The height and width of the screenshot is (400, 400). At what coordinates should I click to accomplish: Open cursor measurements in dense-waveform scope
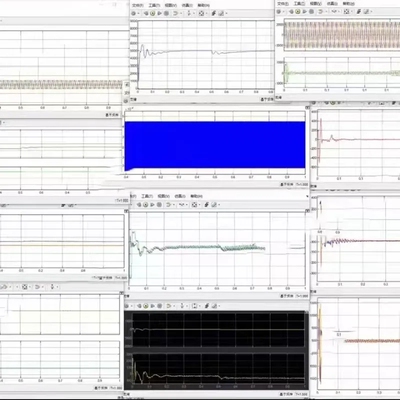(366, 11)
